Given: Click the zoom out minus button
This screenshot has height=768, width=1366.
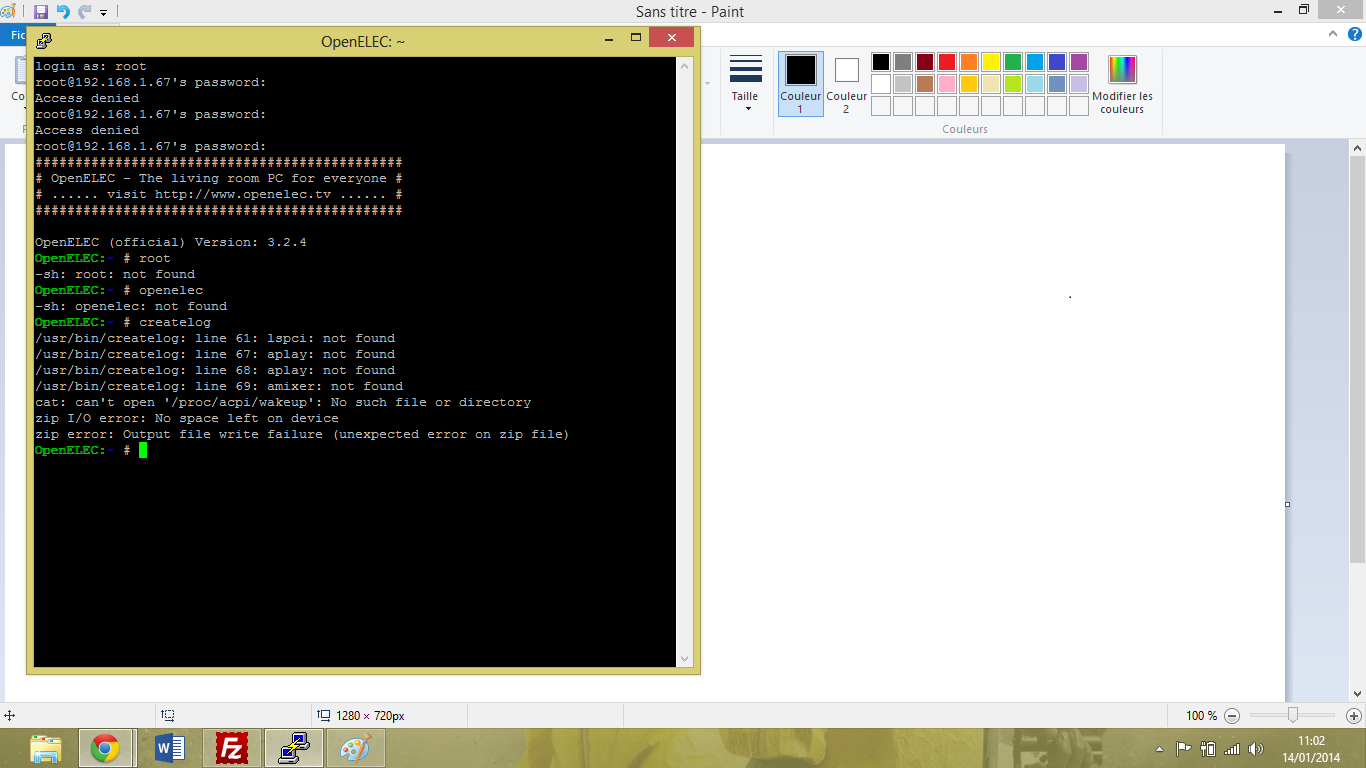Looking at the screenshot, I should (1232, 716).
